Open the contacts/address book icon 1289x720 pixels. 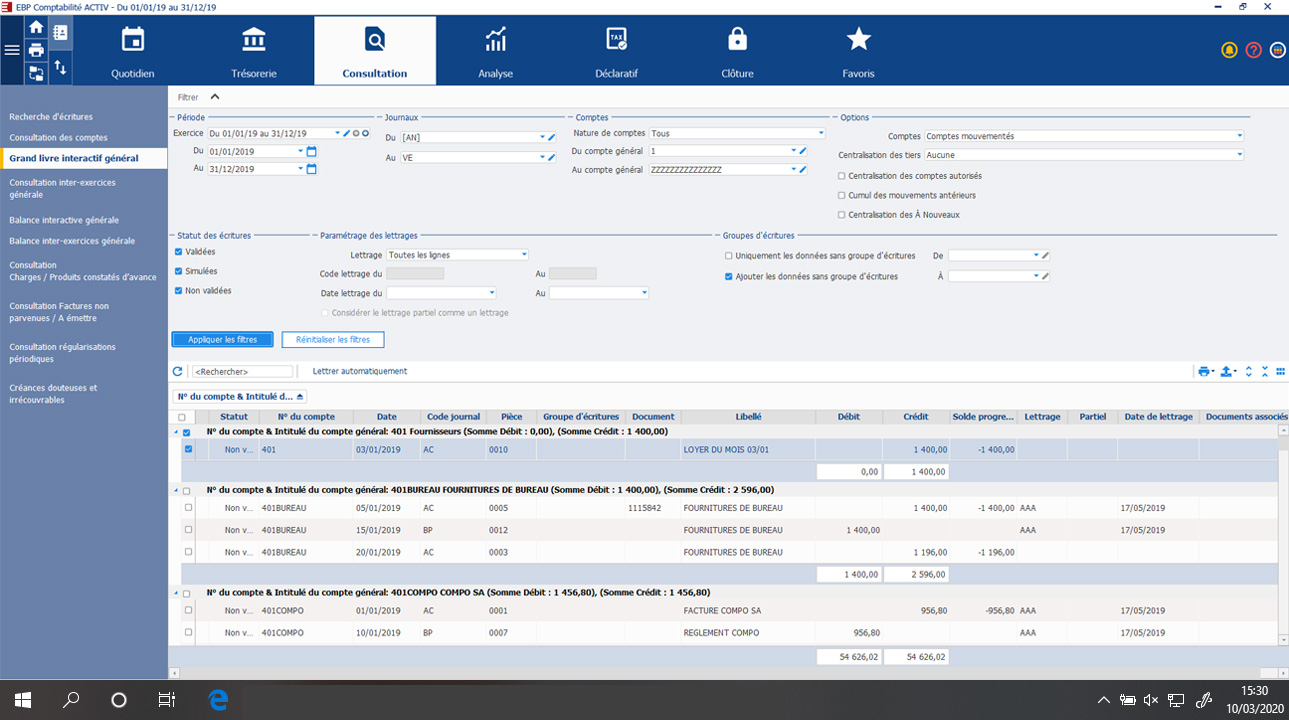60,32
